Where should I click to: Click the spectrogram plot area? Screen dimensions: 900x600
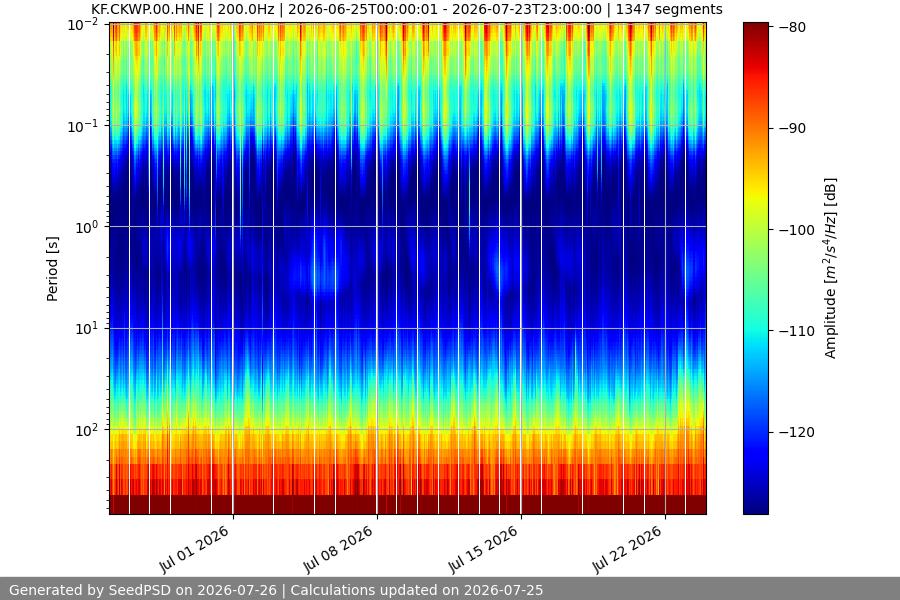408,268
